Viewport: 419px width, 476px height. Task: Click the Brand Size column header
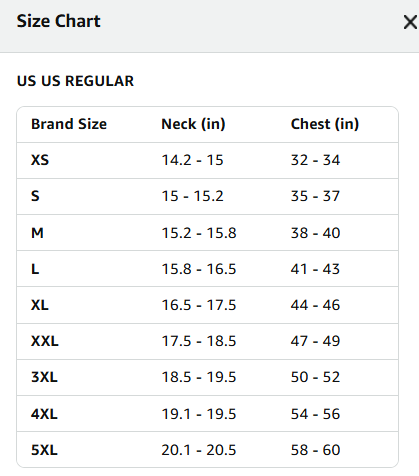click(69, 124)
